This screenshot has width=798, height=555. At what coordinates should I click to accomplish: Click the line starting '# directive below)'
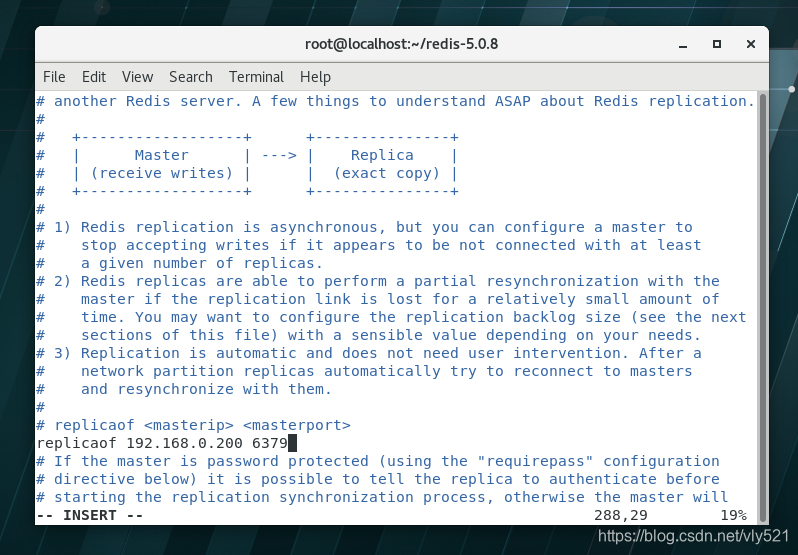[378, 479]
